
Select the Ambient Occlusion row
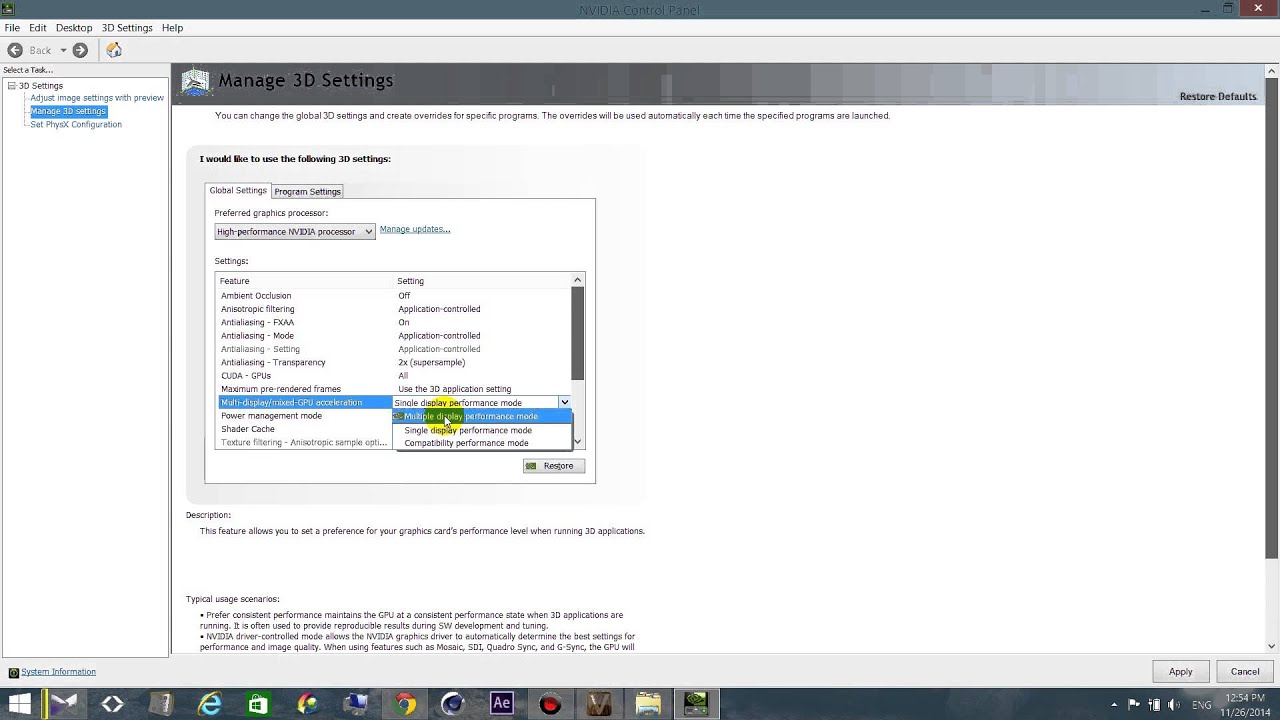pyautogui.click(x=394, y=295)
